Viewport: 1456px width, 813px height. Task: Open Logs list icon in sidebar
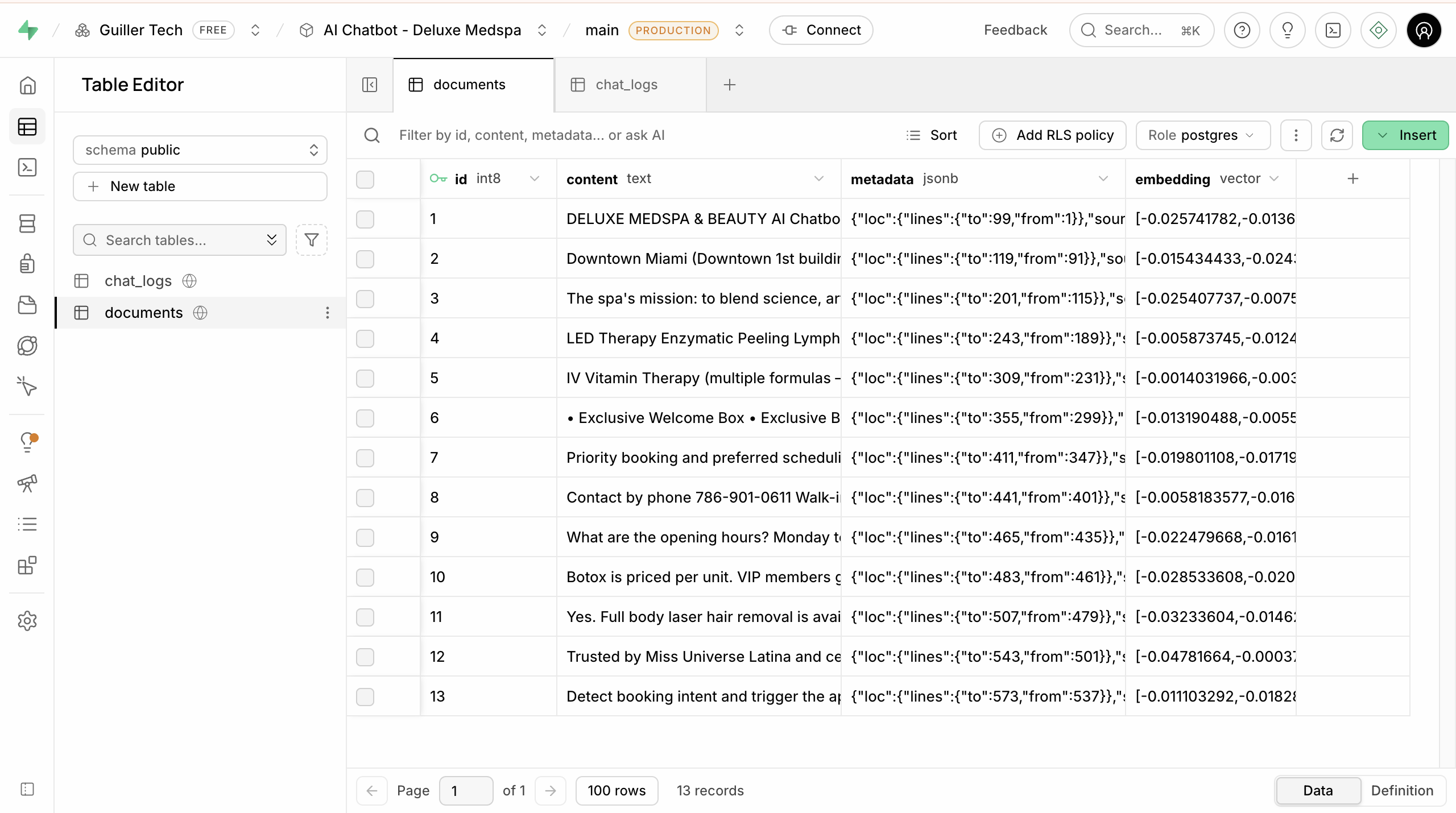[27, 524]
